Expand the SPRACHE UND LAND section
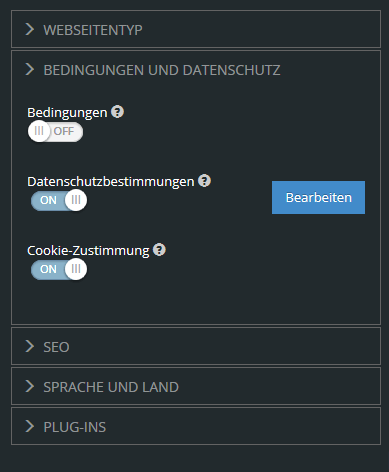Screen dimensions: 389x472 click(196, 386)
